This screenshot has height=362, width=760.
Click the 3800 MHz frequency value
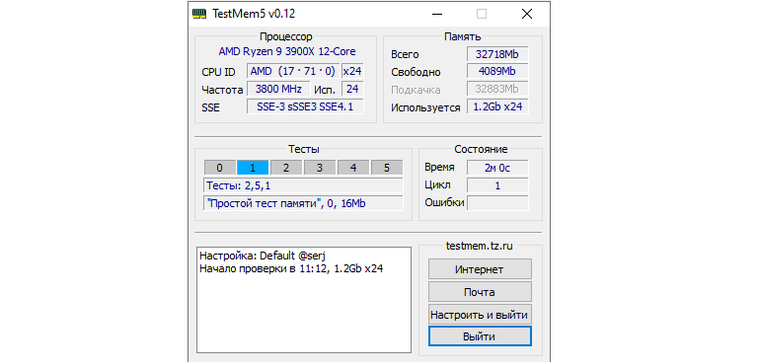coord(279,89)
